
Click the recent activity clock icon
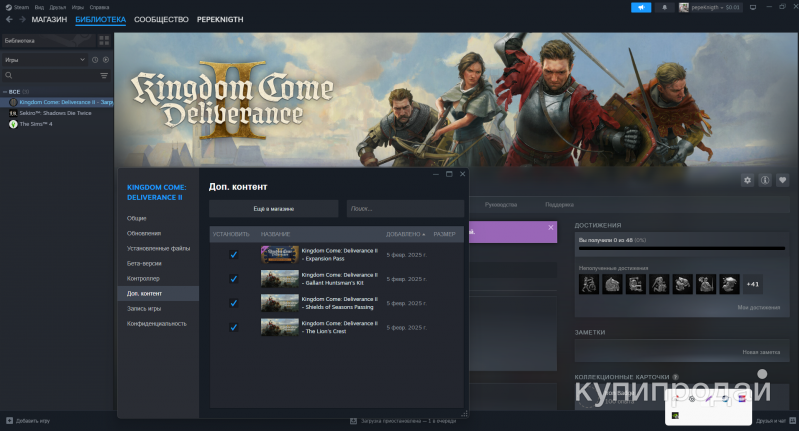[x=95, y=60]
